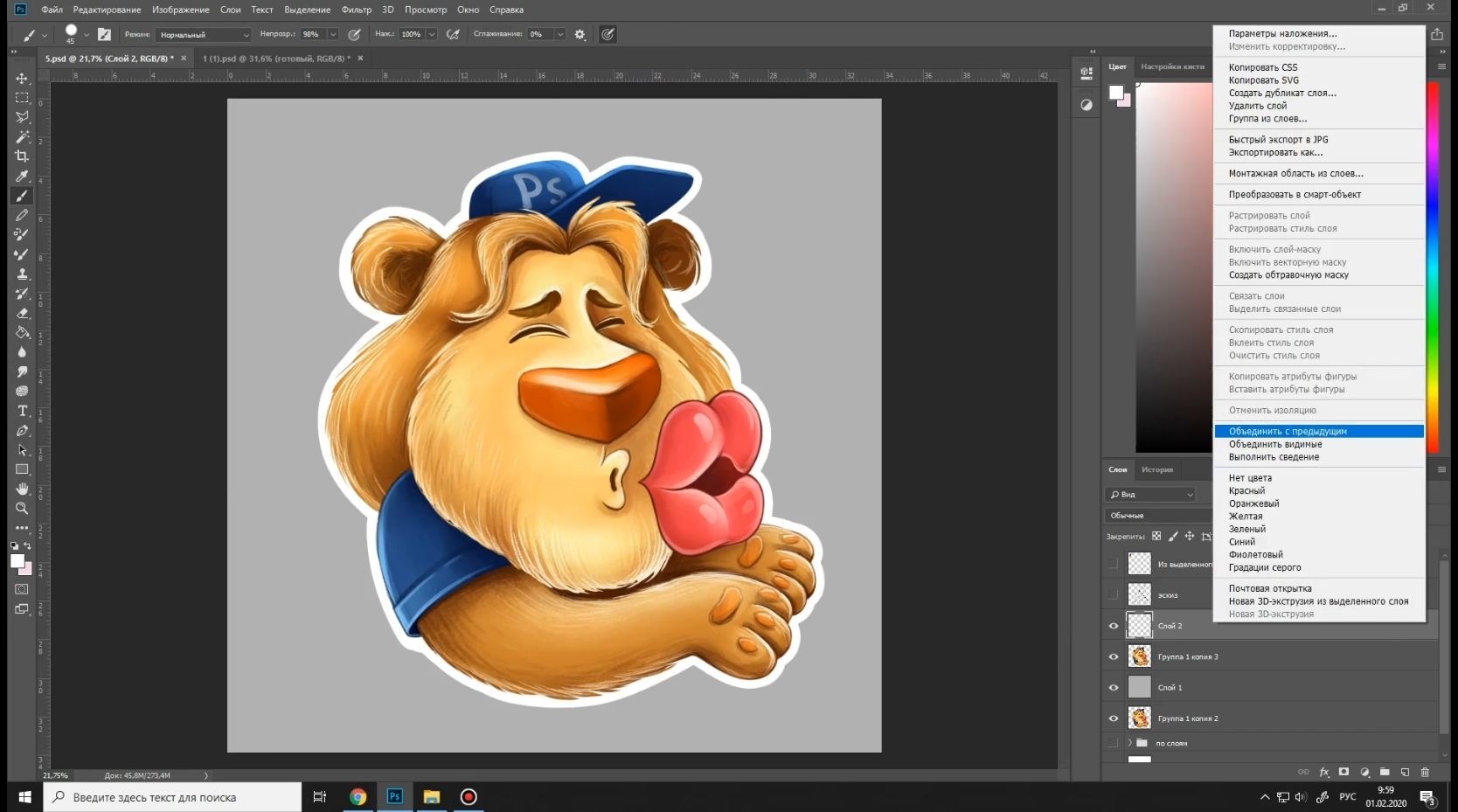Select the Pen tool
1458x812 pixels.
click(22, 430)
